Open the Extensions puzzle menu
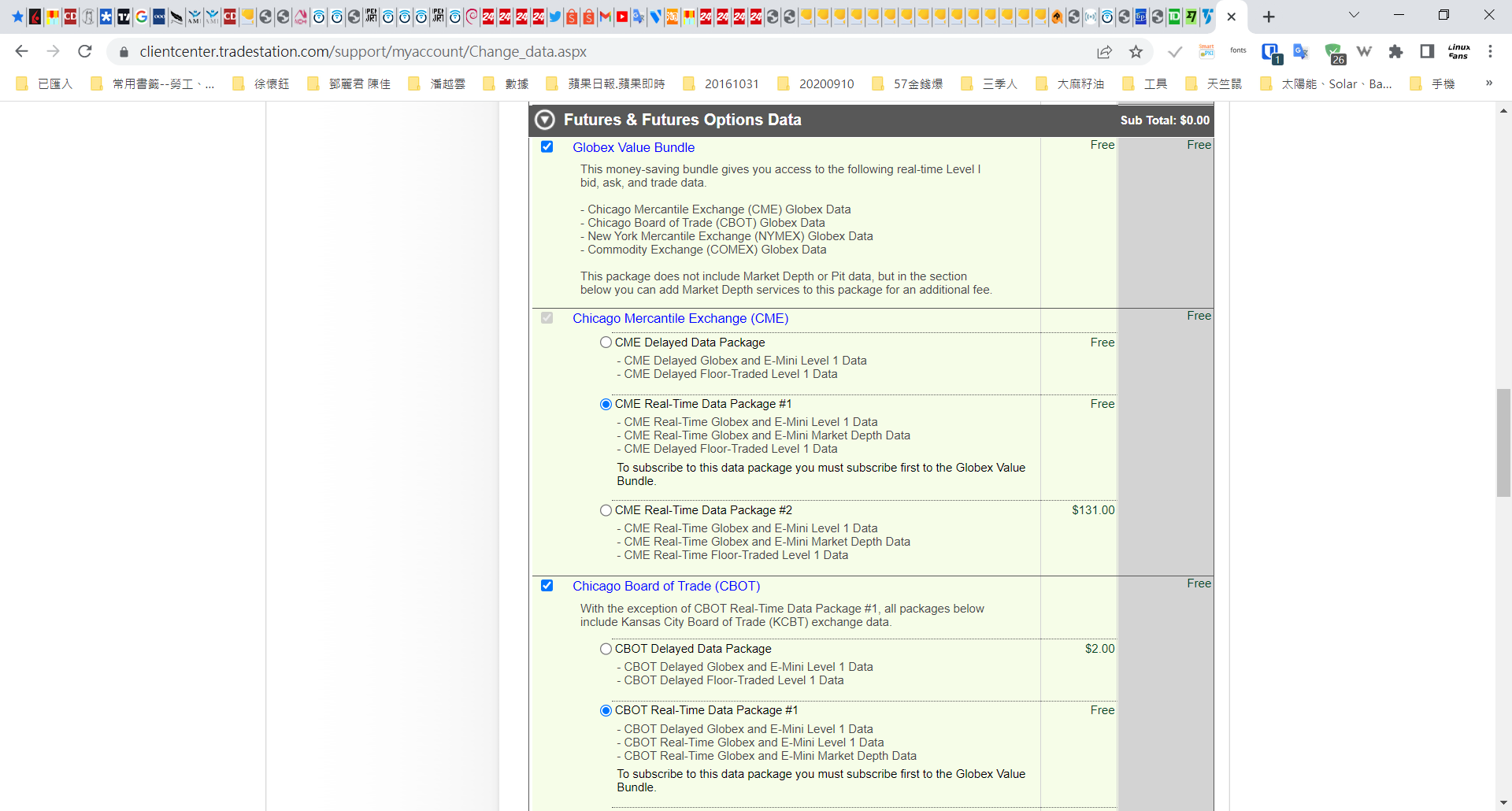This screenshot has width=1512, height=811. pyautogui.click(x=1395, y=52)
